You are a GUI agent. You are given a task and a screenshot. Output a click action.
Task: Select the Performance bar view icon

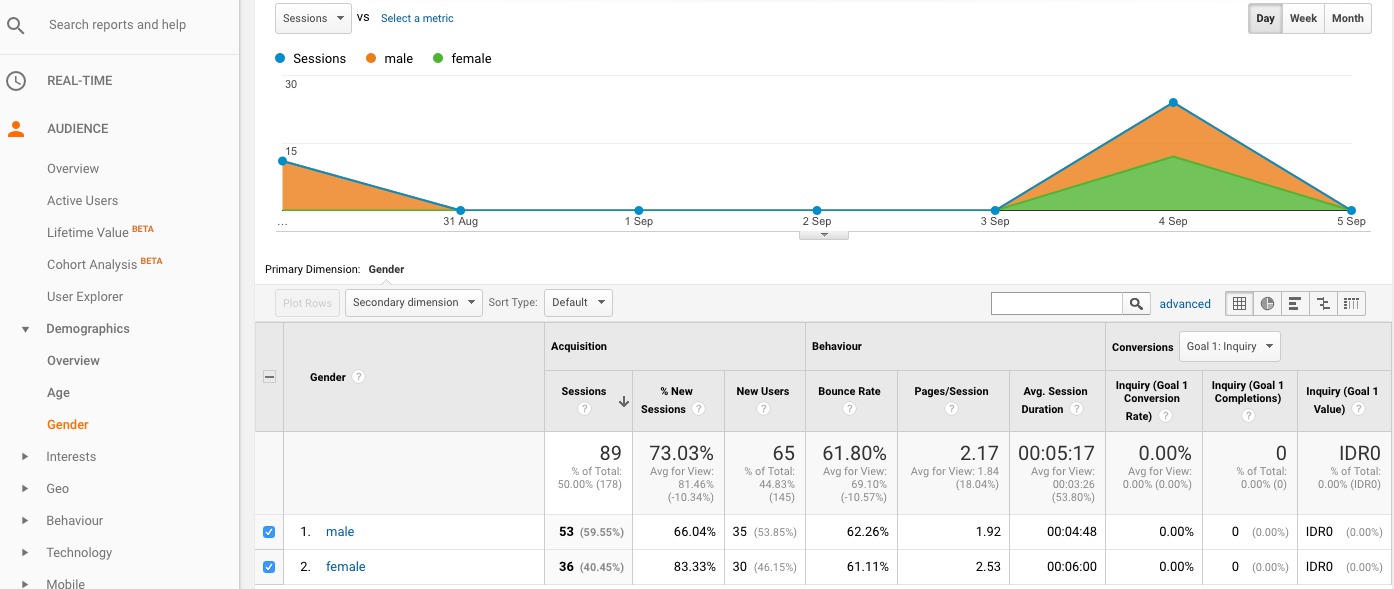(1295, 304)
